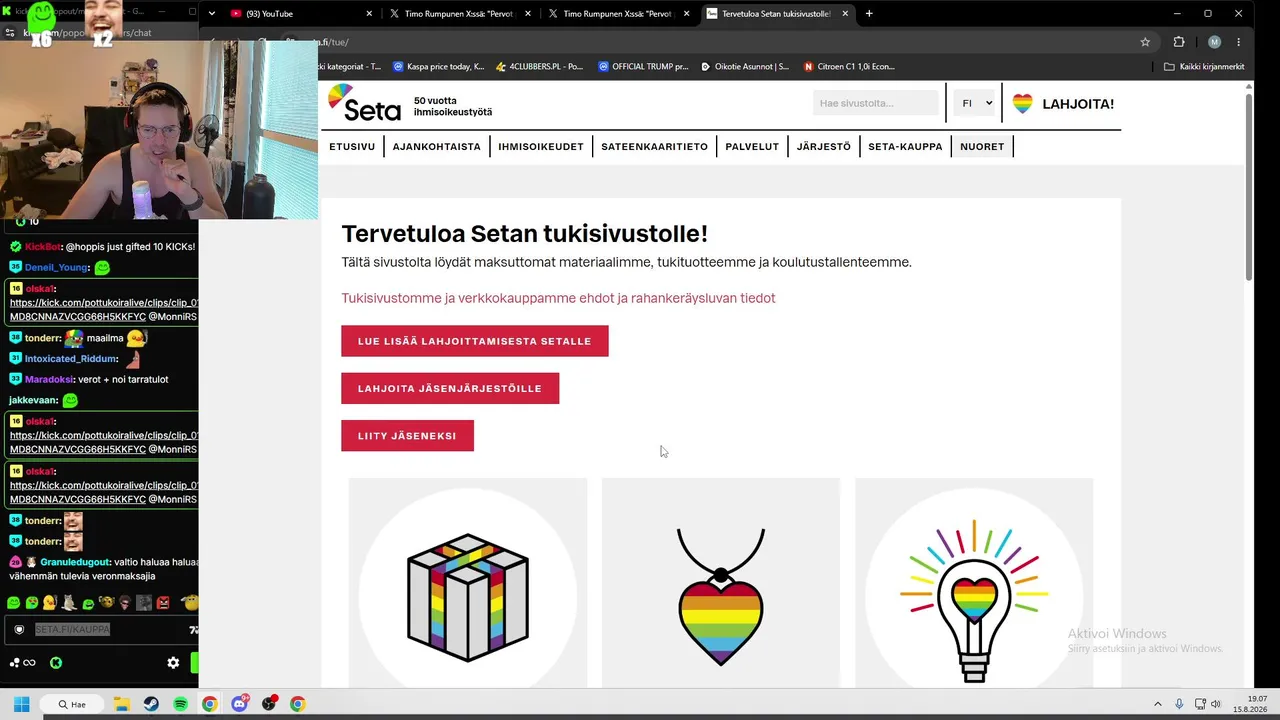The height and width of the screenshot is (720, 1280).
Task: Click the shield badge icon in chat input
Action: [x=19, y=630]
